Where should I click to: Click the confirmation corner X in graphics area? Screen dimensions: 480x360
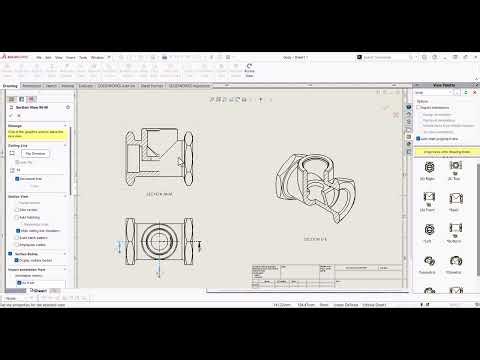click(x=396, y=115)
